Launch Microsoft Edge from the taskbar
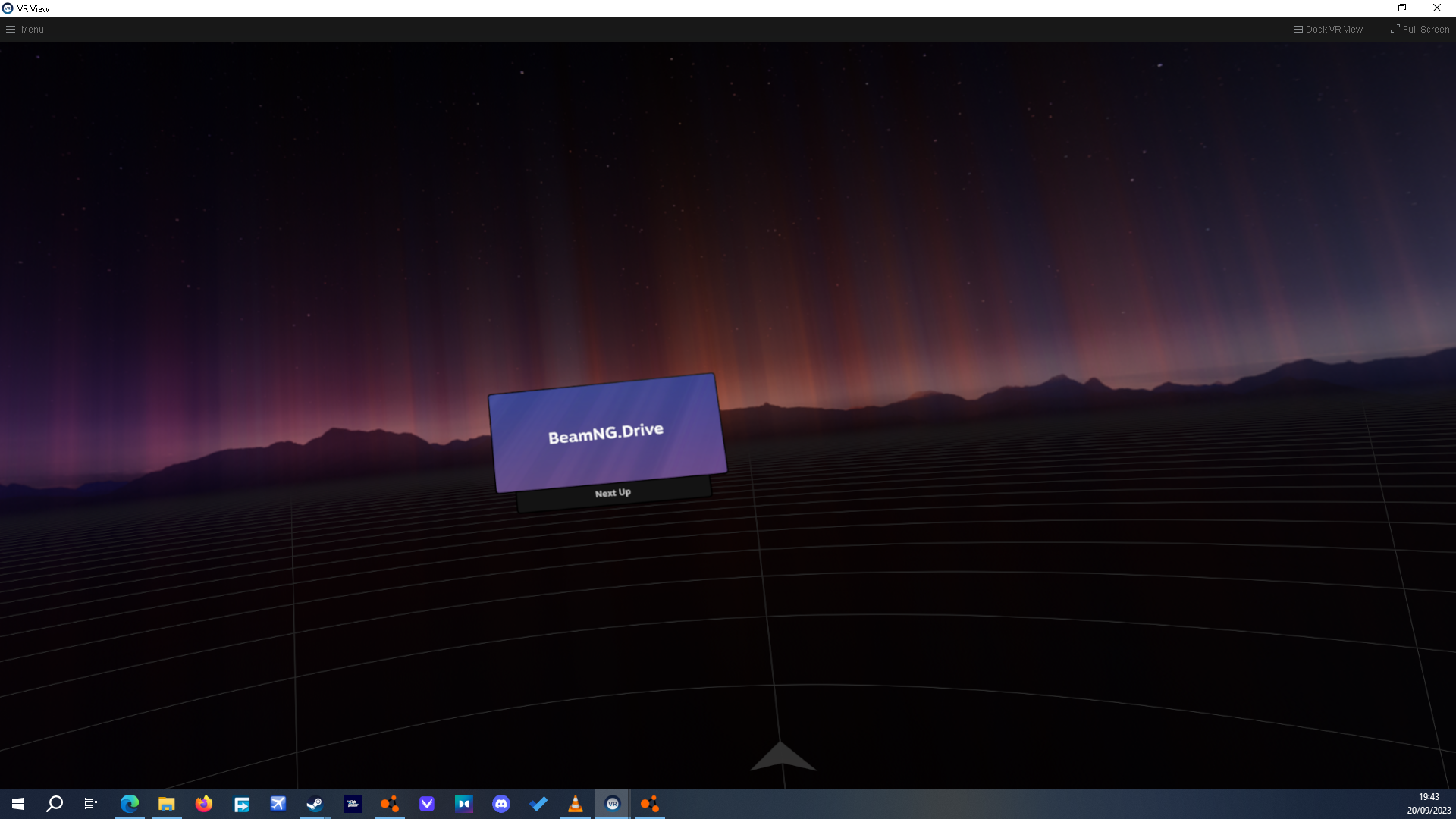 [x=130, y=804]
